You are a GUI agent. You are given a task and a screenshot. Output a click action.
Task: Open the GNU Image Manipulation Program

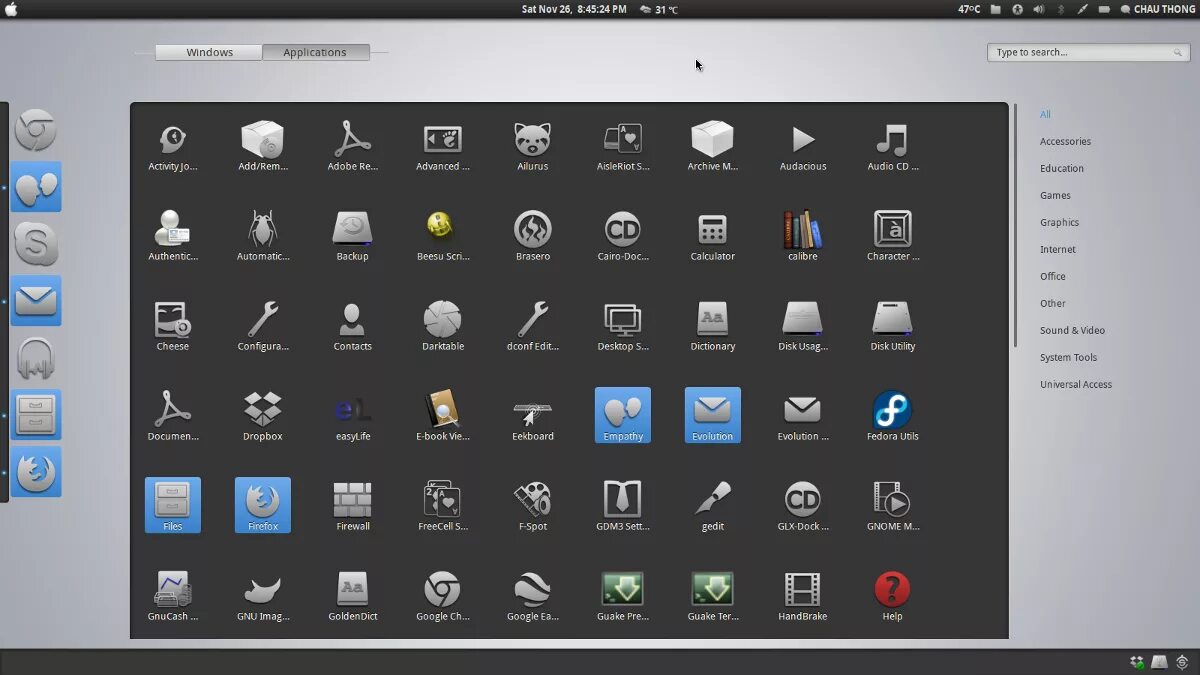click(263, 596)
